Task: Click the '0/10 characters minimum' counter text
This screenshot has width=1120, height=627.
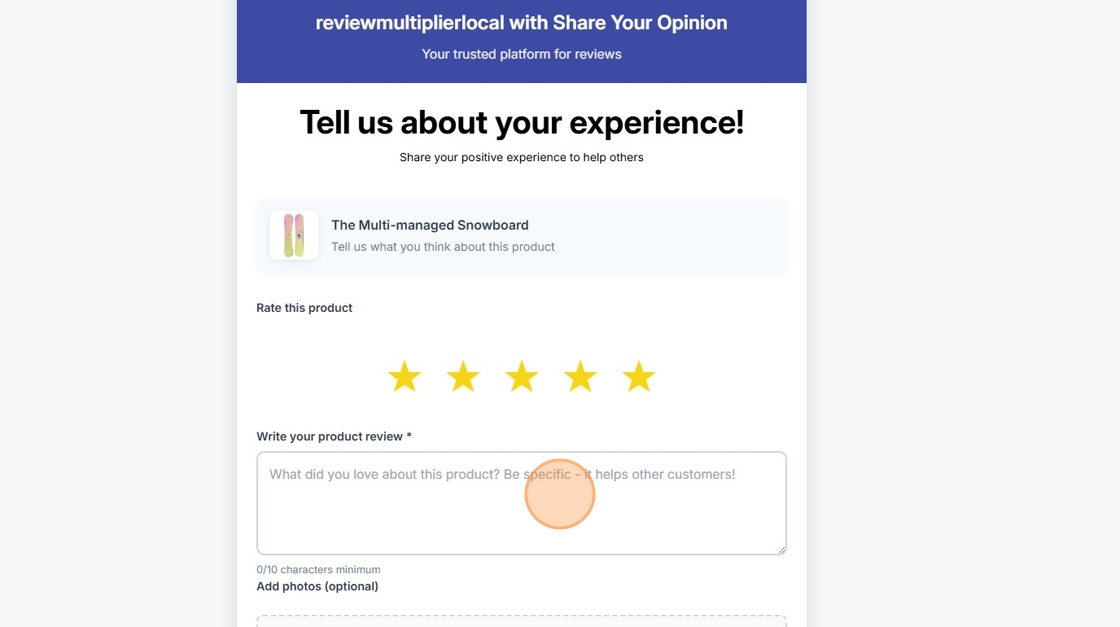Action: click(x=318, y=569)
